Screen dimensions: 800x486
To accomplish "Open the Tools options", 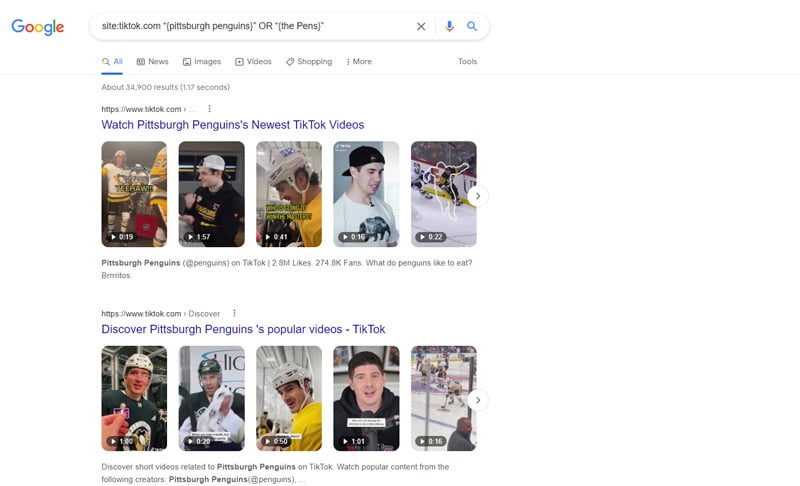I will coord(467,61).
